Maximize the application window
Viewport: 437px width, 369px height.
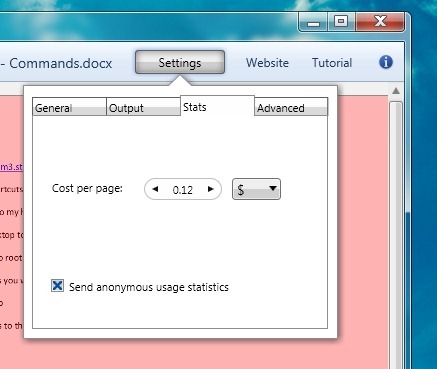(x=341, y=22)
